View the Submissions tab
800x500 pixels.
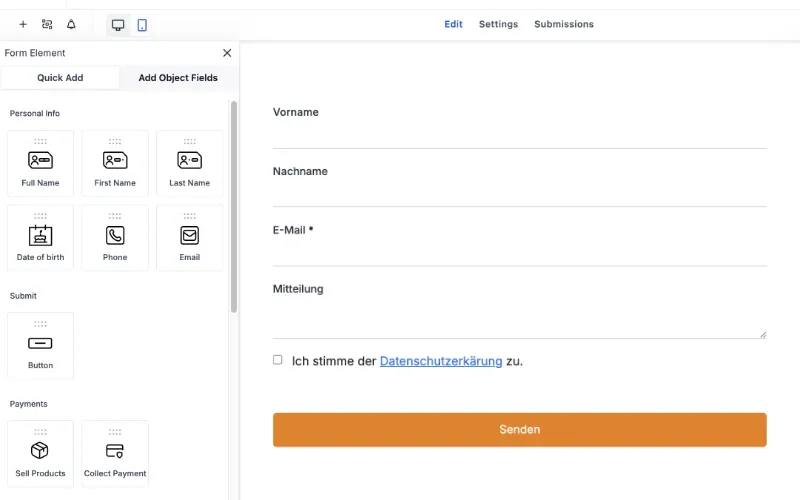pos(563,24)
